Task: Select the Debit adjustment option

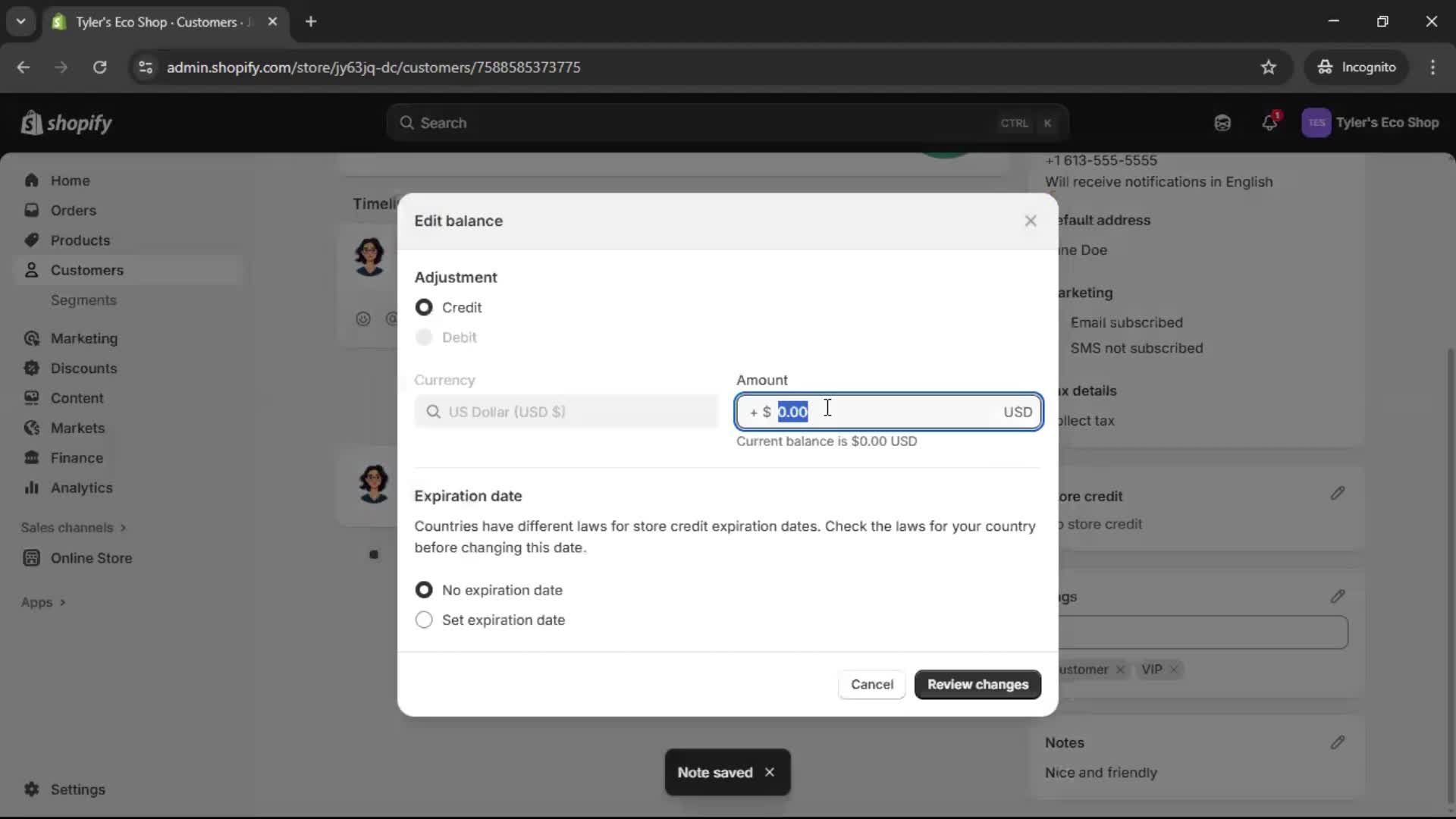Action: pos(424,337)
